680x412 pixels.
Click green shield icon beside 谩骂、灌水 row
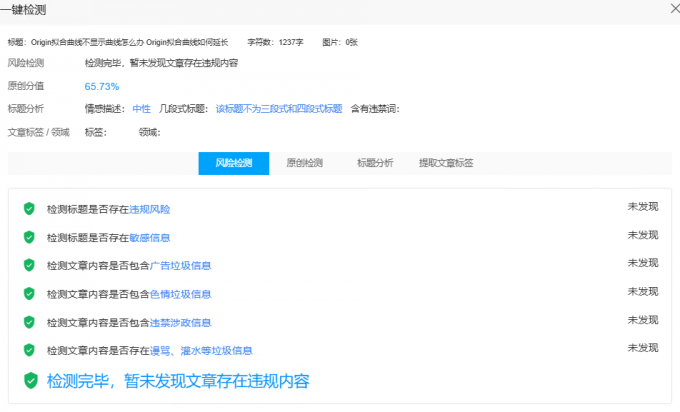point(29,350)
